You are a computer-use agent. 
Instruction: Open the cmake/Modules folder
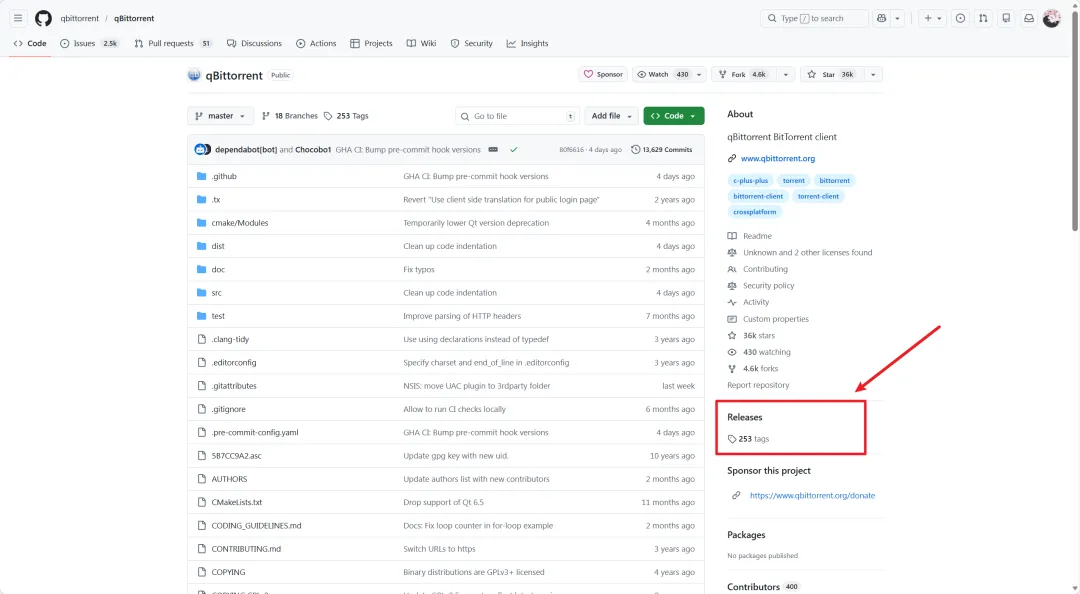coord(240,223)
